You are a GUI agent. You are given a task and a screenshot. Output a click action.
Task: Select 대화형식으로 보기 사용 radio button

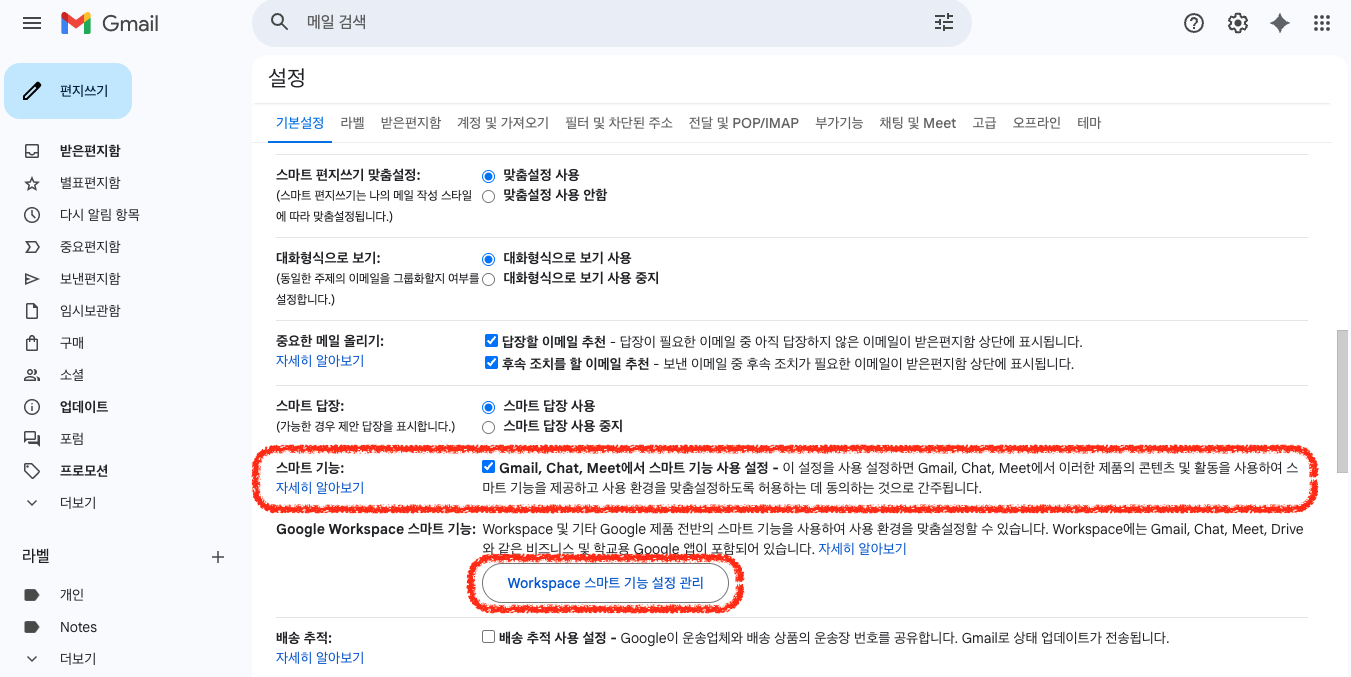[489, 258]
